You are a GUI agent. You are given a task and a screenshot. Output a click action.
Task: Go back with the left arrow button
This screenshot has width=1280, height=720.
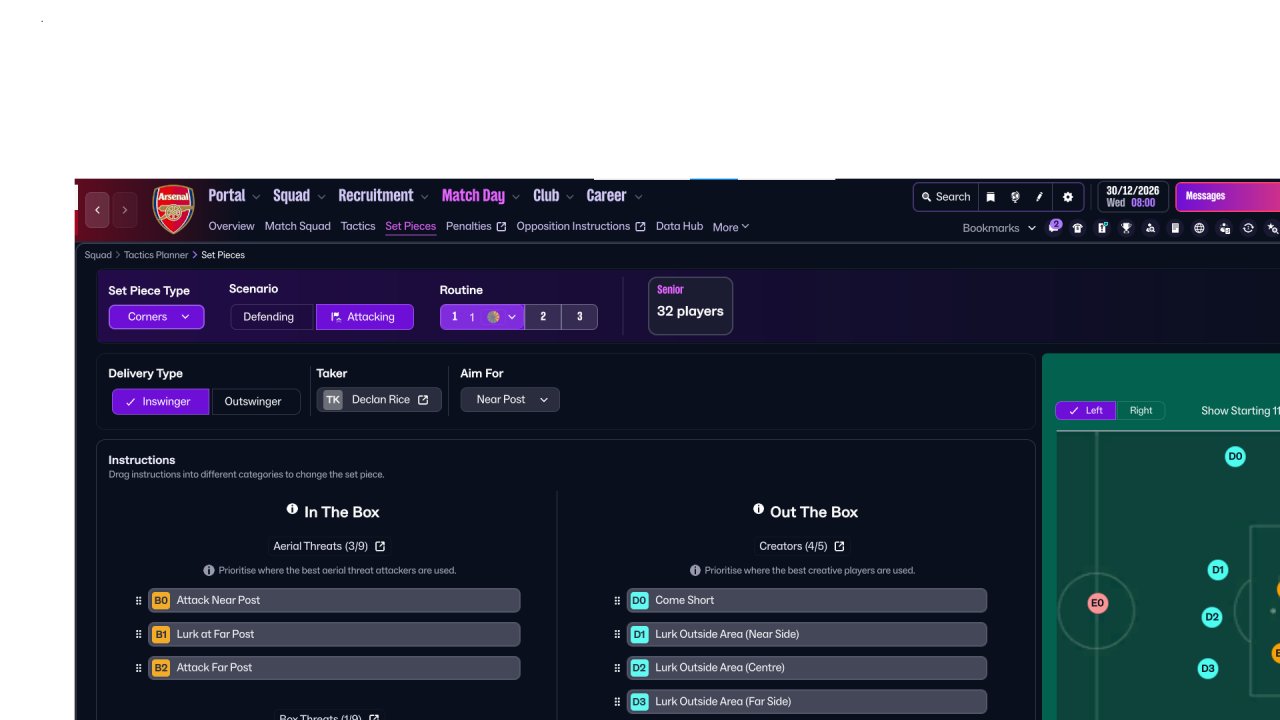click(x=97, y=210)
